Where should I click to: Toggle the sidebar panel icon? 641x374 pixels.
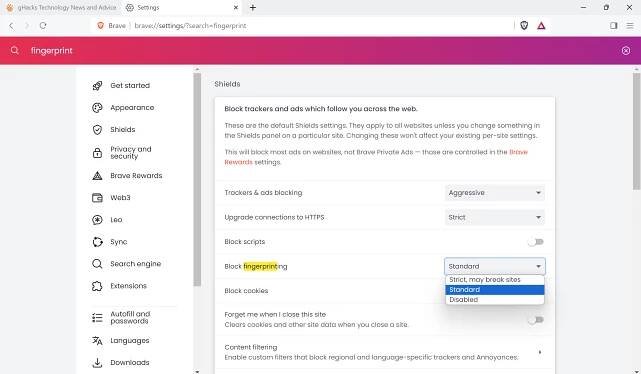pyautogui.click(x=613, y=26)
